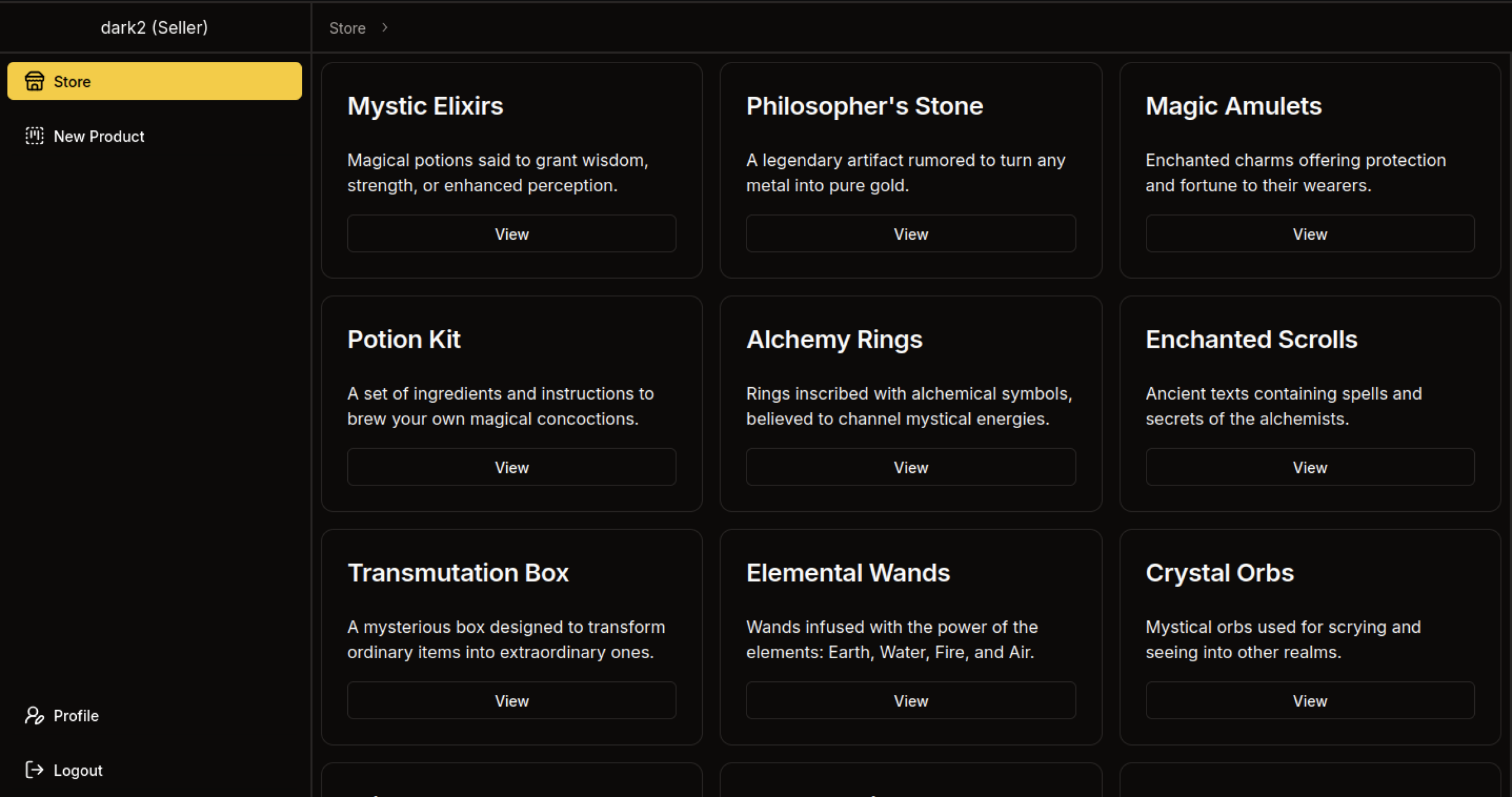The width and height of the screenshot is (1512, 797).
Task: Click the dark2 (Seller) account header
Action: tap(154, 28)
